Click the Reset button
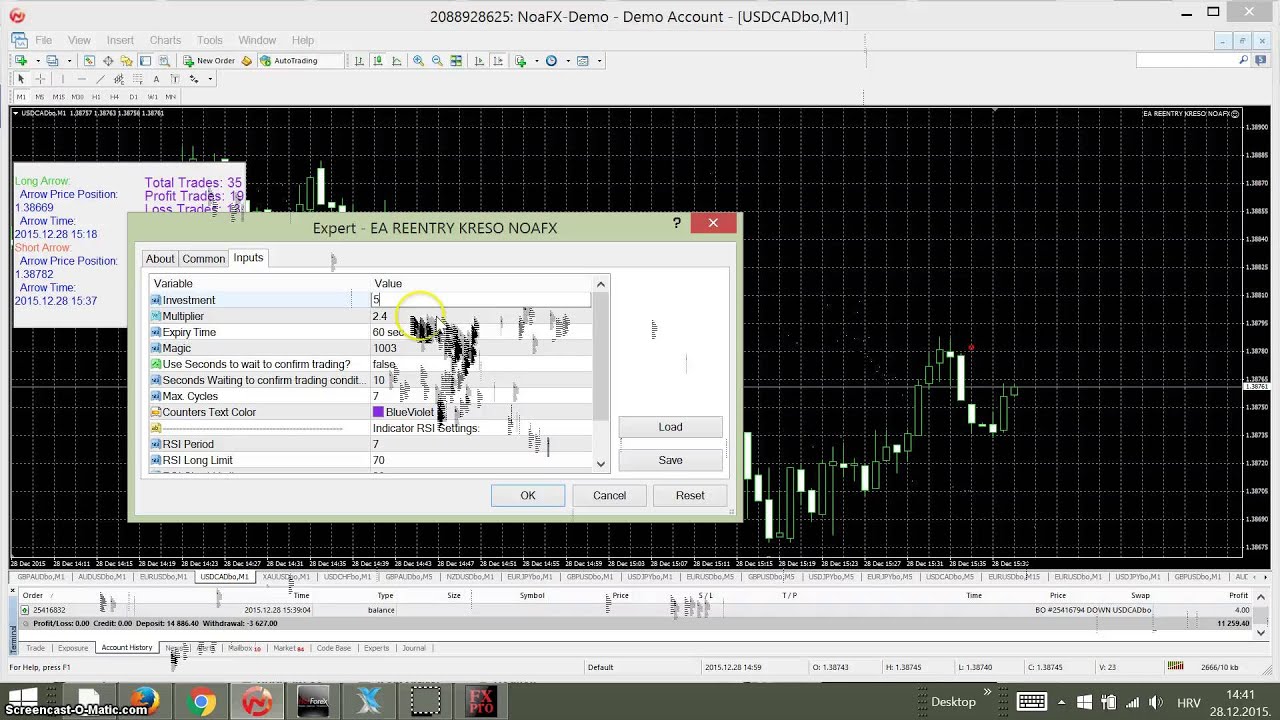 690,495
